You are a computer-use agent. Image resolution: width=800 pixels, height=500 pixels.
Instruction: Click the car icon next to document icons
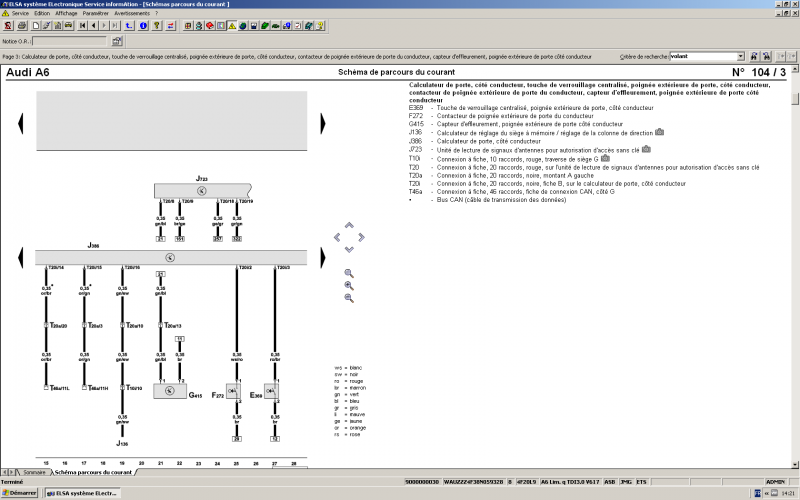pyautogui.click(x=68, y=26)
